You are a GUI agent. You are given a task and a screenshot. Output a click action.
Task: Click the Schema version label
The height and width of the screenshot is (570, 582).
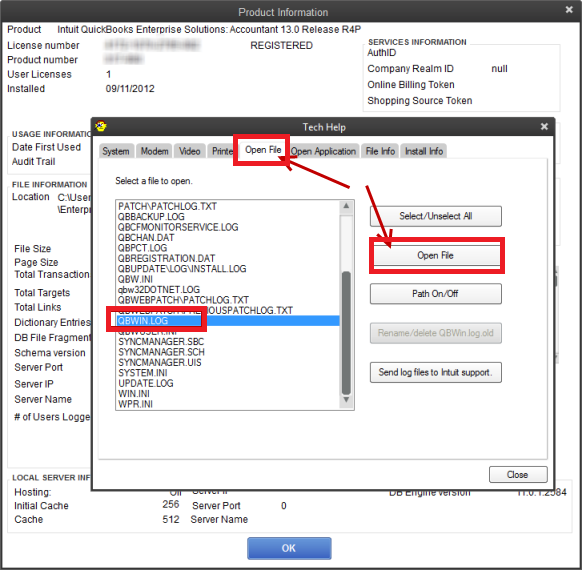click(50, 353)
